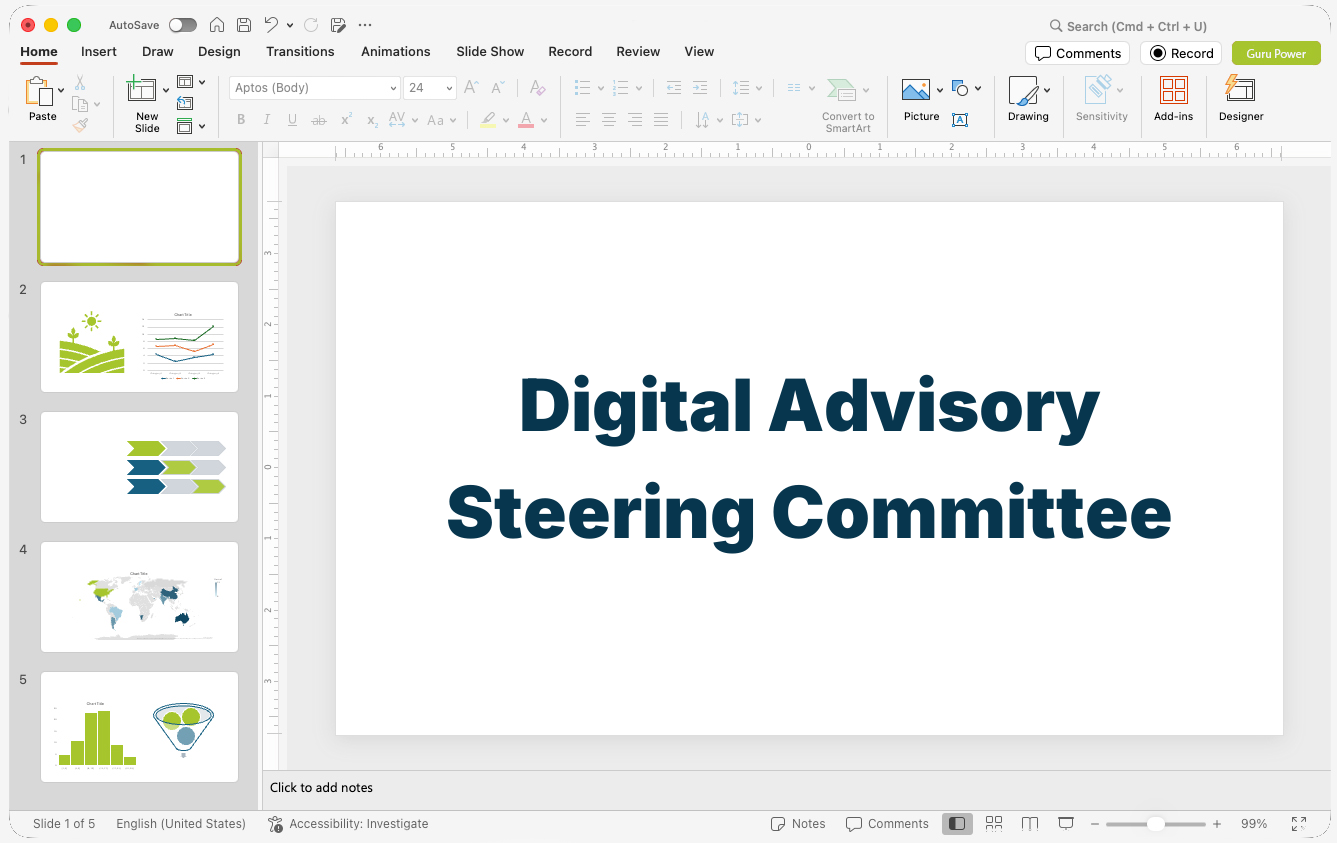Screen dimensions: 1337x843
Task: Toggle Underline formatting
Action: (x=292, y=120)
